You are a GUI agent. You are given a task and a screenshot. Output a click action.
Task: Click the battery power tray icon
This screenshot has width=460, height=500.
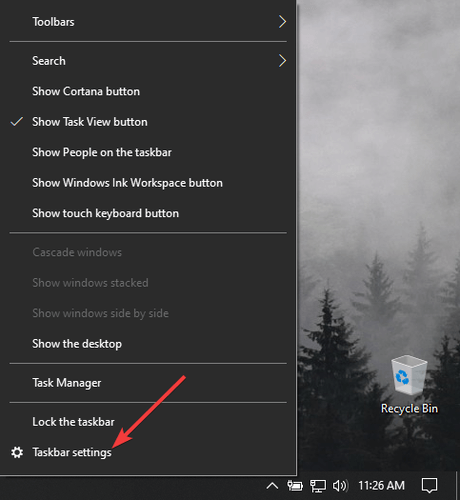pos(295,486)
